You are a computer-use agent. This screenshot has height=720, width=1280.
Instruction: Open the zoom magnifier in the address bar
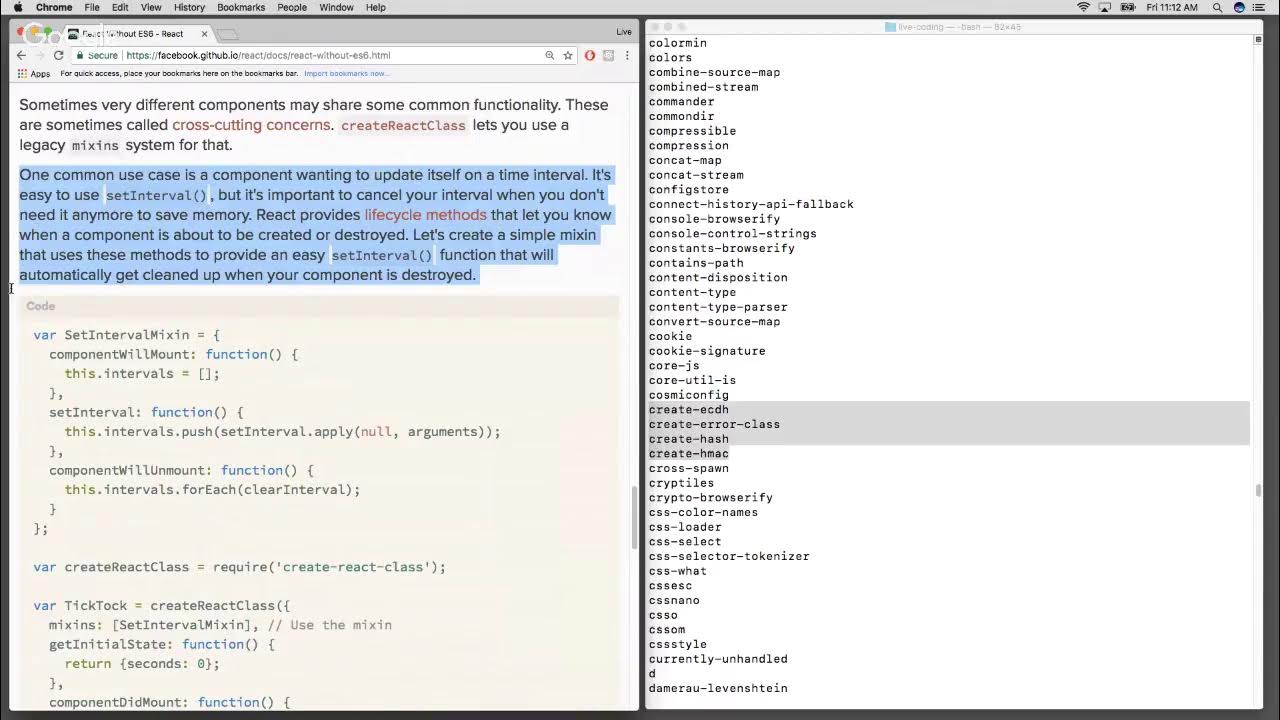click(x=549, y=55)
